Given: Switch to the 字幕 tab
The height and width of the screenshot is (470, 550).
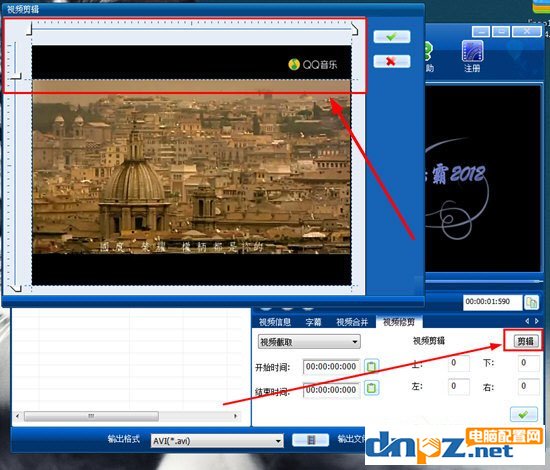Looking at the screenshot, I should tap(313, 322).
